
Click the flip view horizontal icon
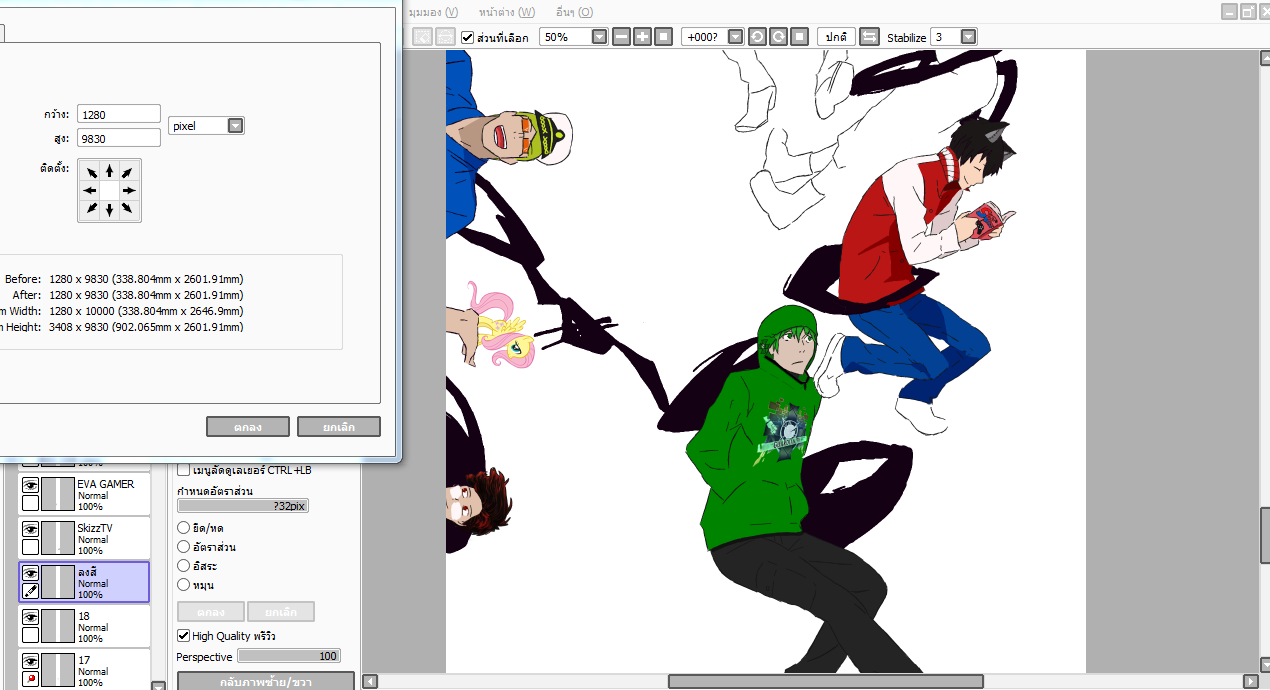tap(869, 37)
